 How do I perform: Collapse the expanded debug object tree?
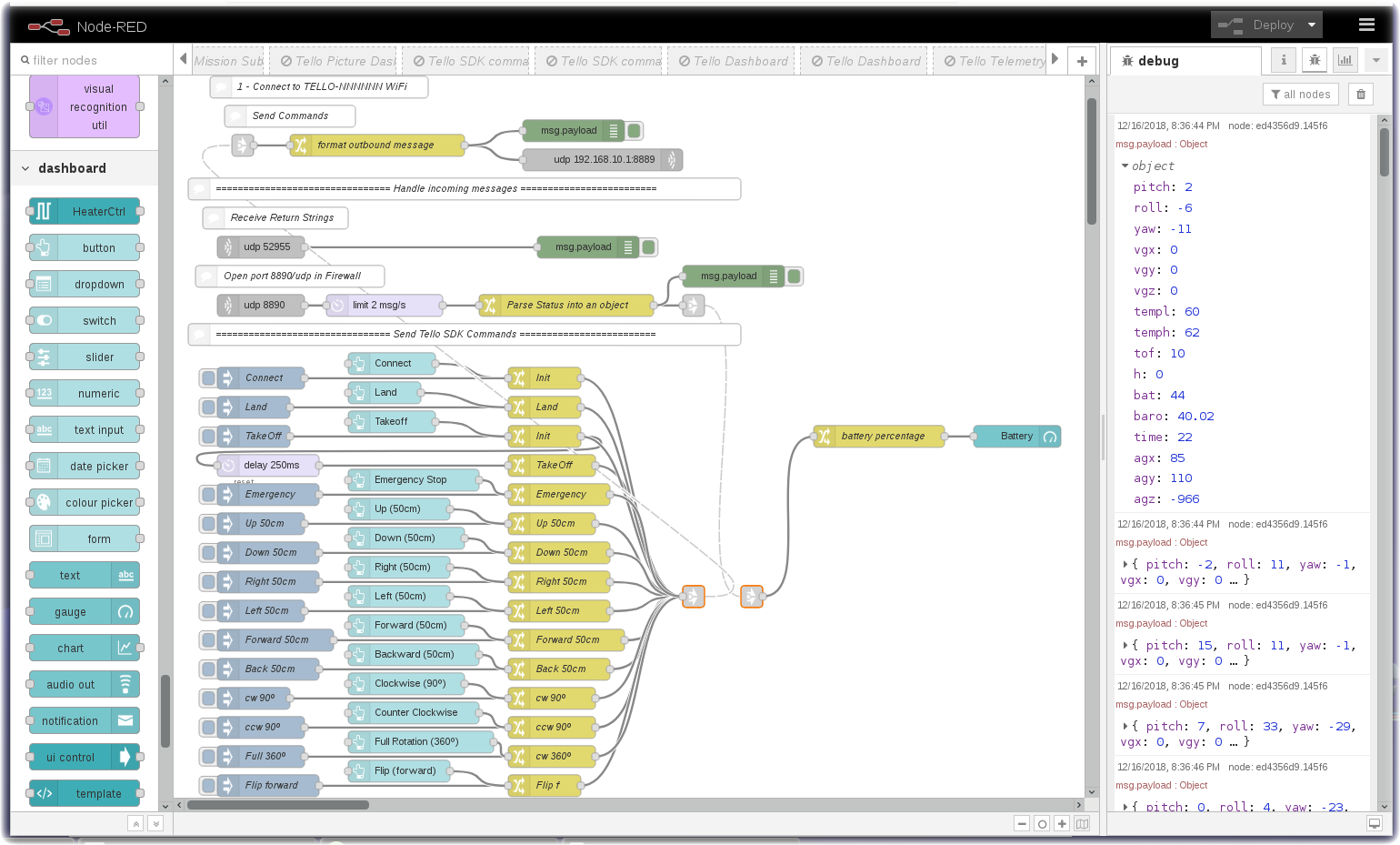click(x=1125, y=166)
